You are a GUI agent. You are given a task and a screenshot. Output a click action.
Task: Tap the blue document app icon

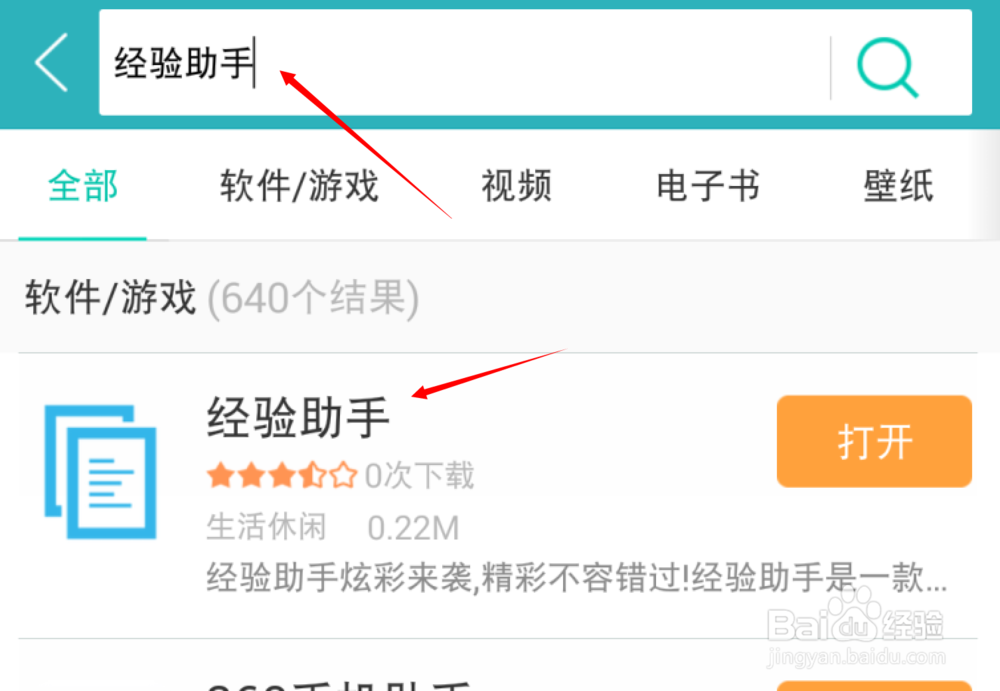point(100,472)
